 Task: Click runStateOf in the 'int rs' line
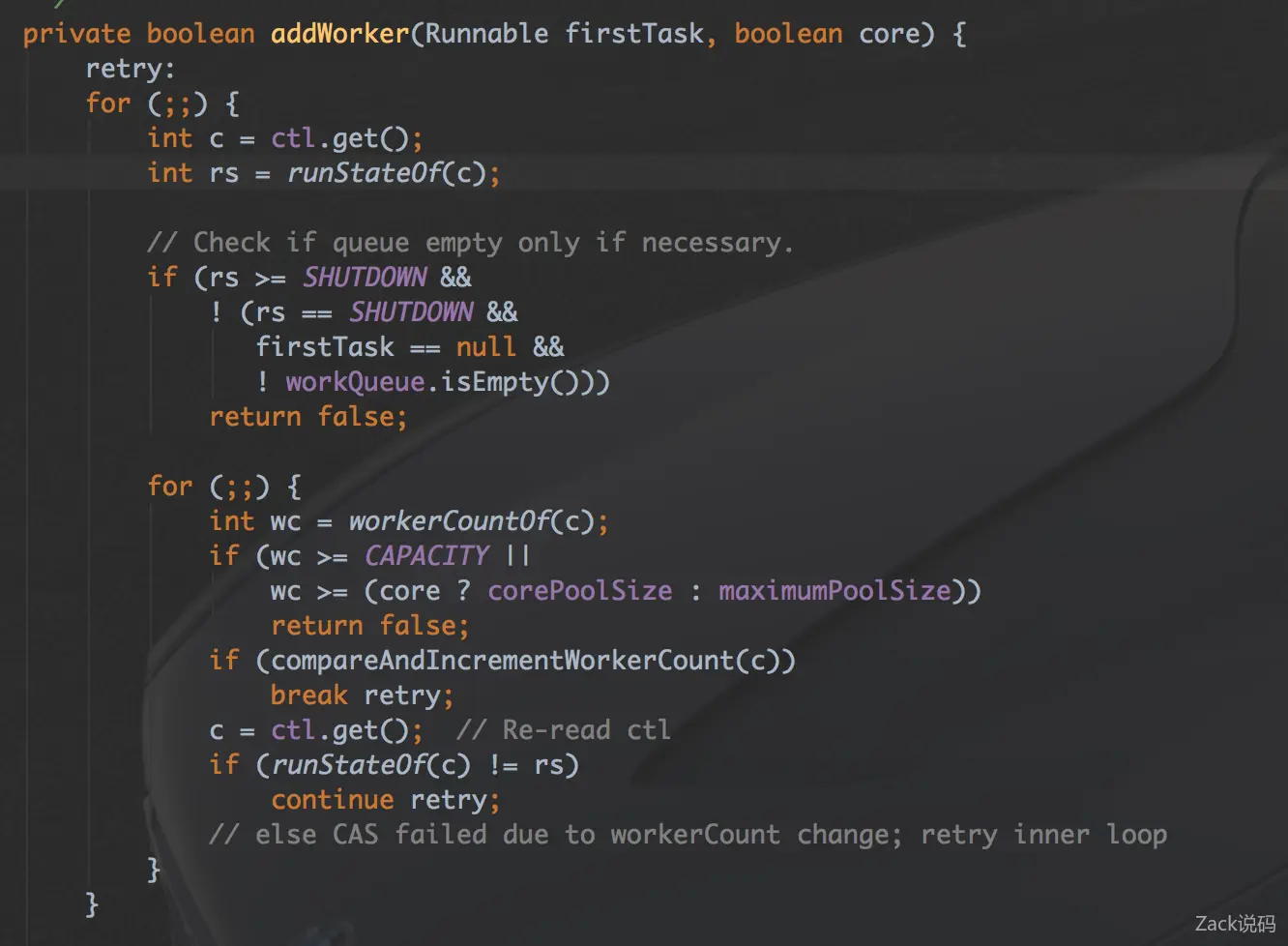365,173
